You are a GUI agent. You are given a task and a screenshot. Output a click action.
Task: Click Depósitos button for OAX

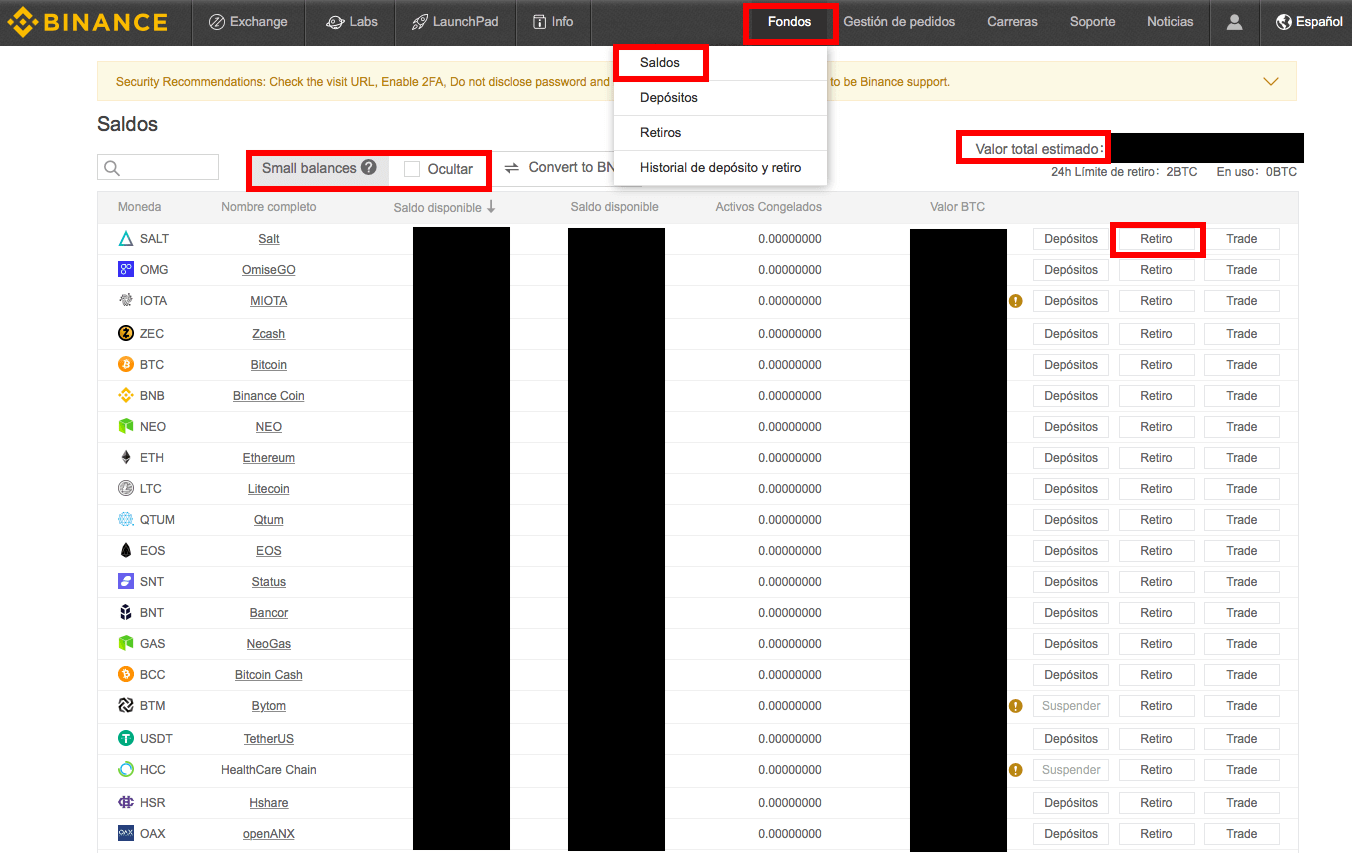click(1071, 834)
